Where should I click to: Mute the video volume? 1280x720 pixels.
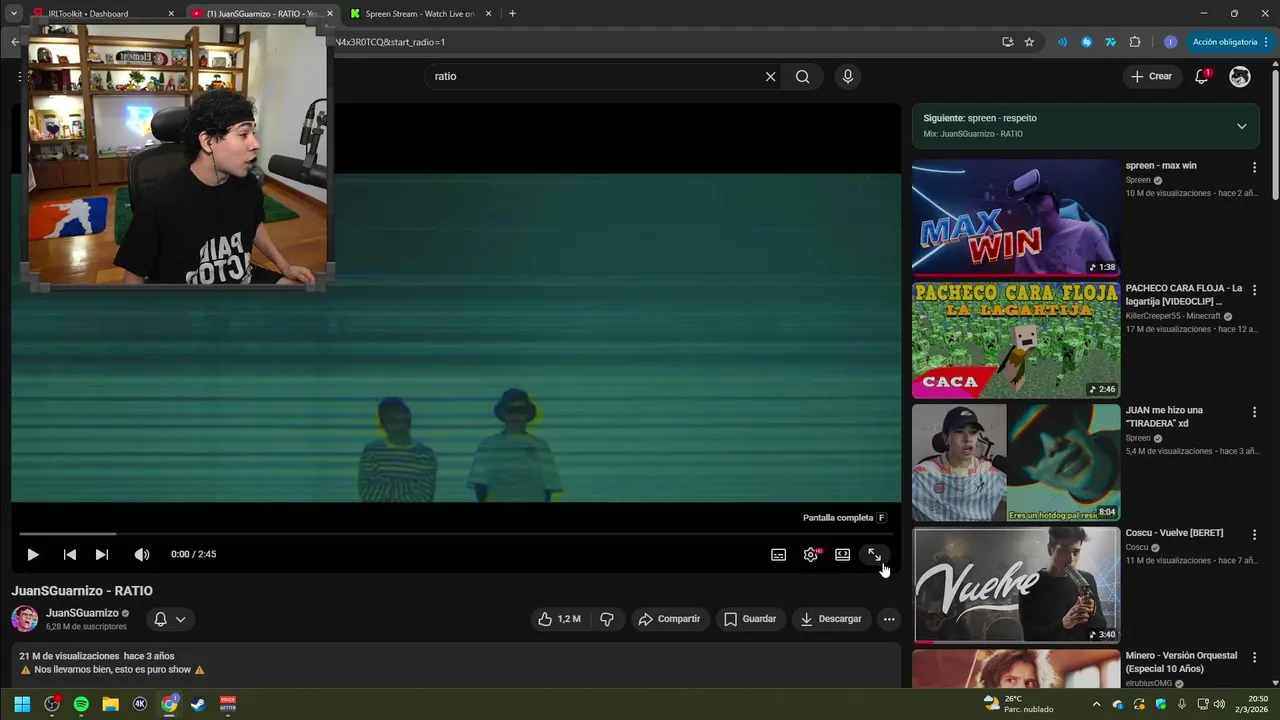tap(142, 554)
